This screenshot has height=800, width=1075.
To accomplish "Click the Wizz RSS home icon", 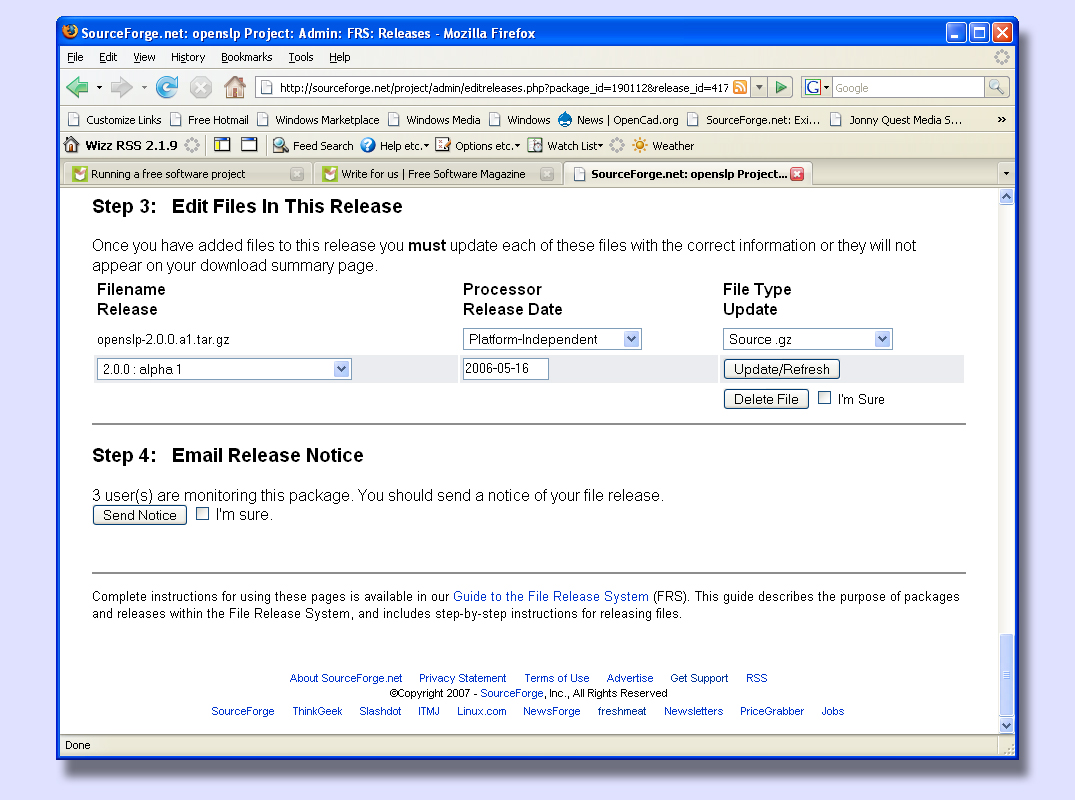I will [71, 145].
